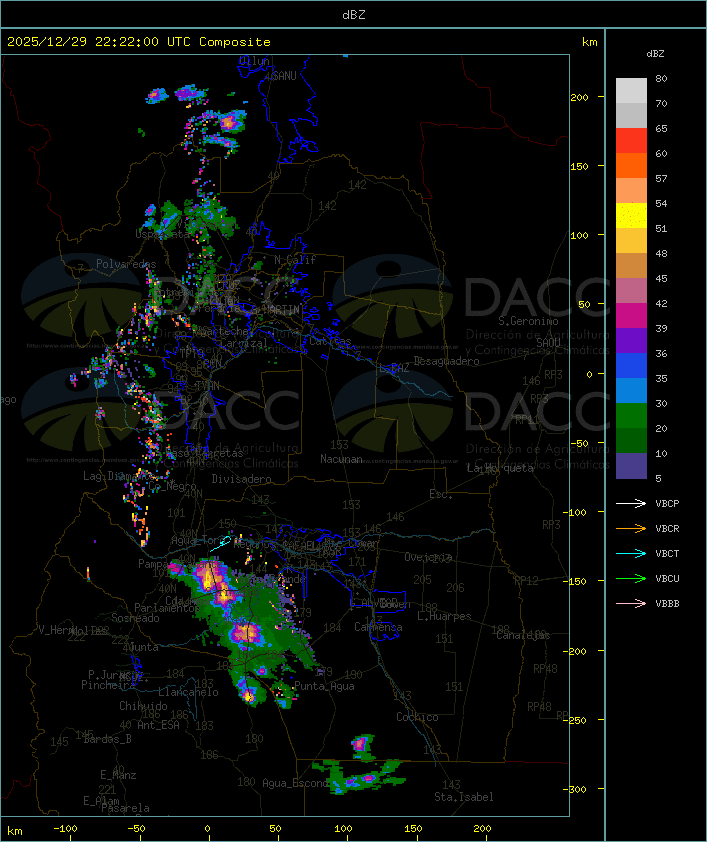Click the -50 tick on the bottom axis

pyautogui.click(x=136, y=829)
